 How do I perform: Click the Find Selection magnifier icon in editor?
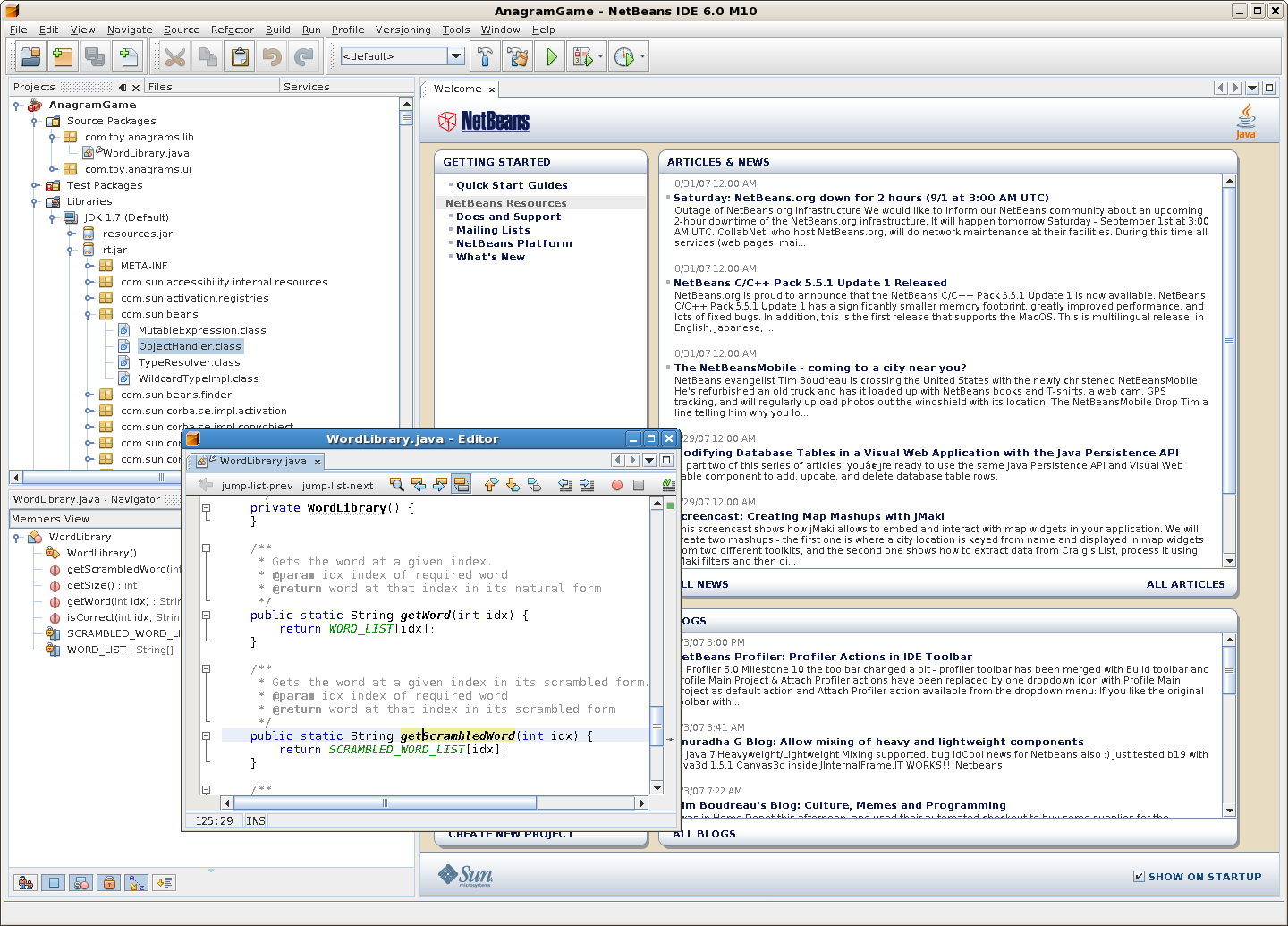click(x=397, y=485)
